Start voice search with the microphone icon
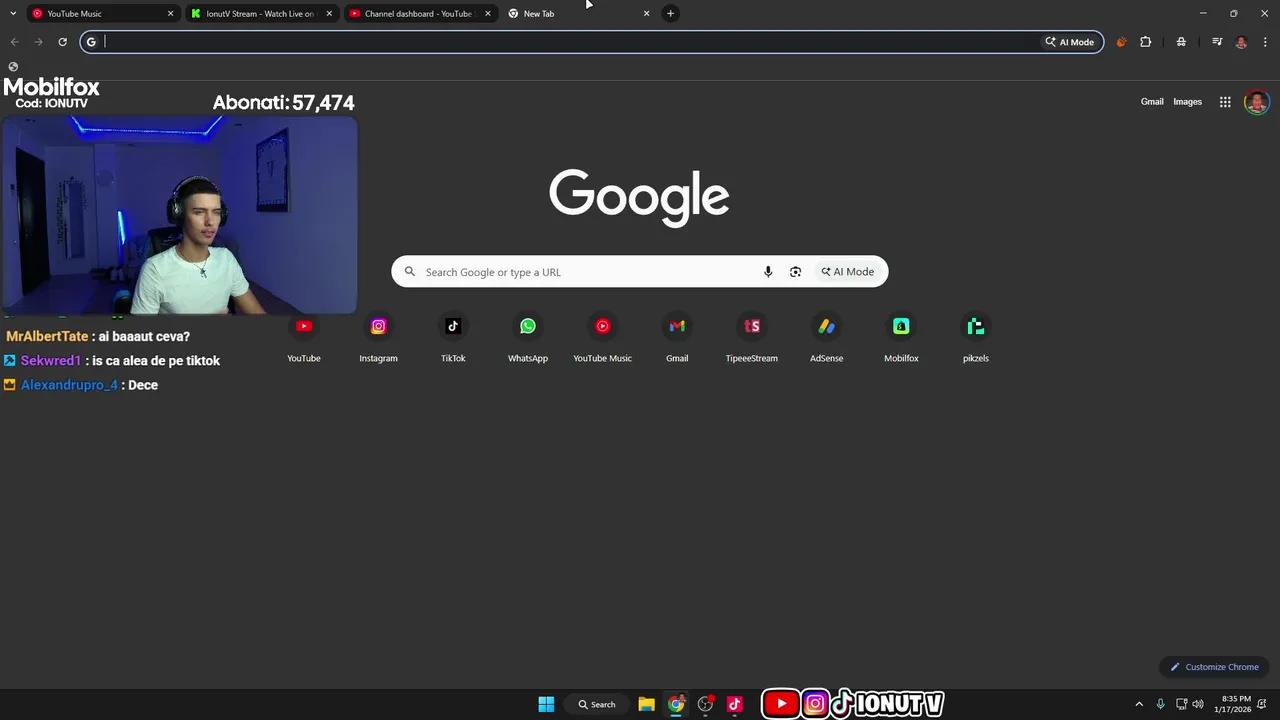This screenshot has height=720, width=1280. tap(768, 272)
